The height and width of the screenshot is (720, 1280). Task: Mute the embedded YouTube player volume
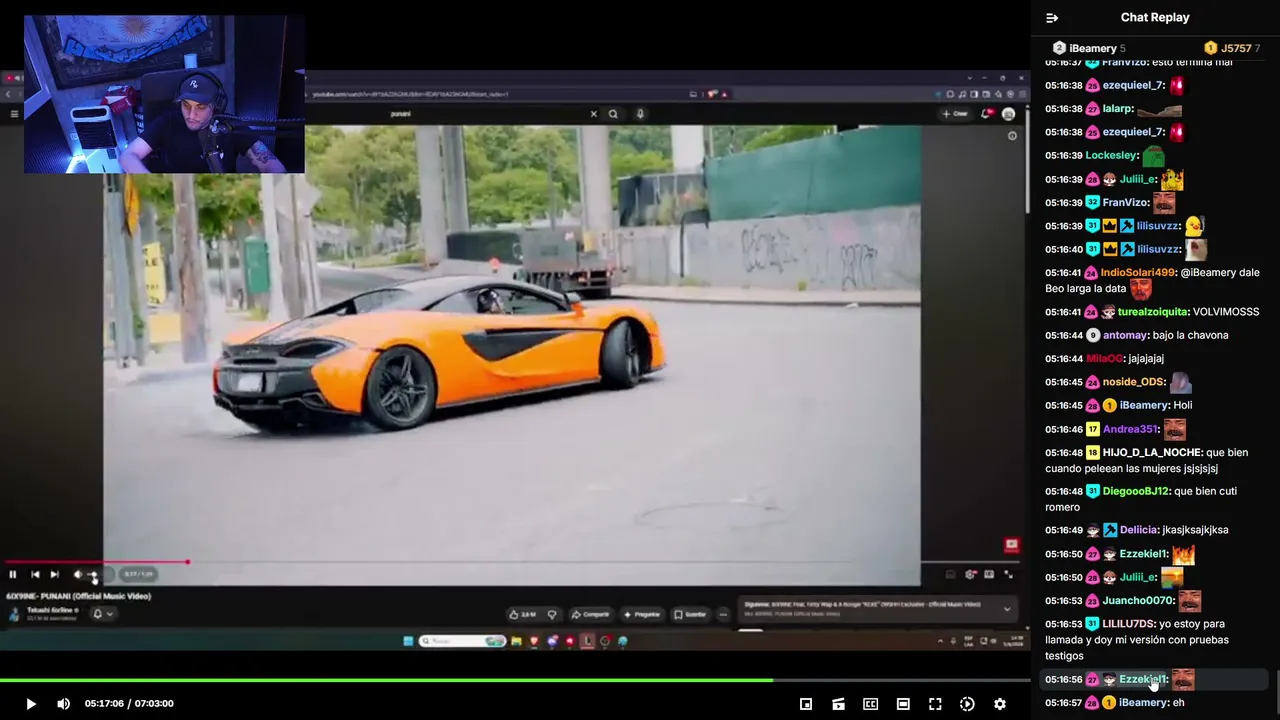(x=78, y=574)
